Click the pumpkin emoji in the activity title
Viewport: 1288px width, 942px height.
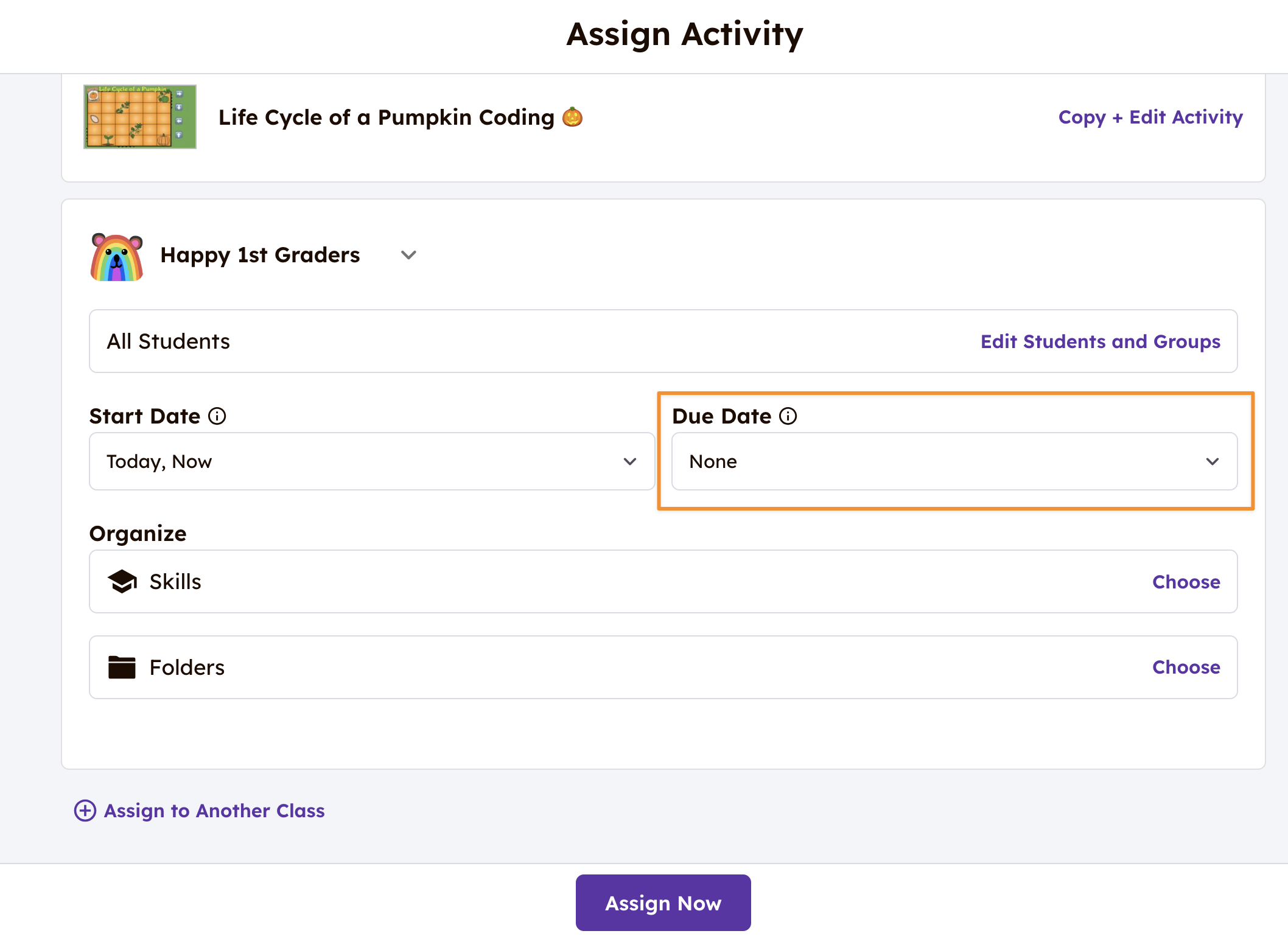pos(572,117)
